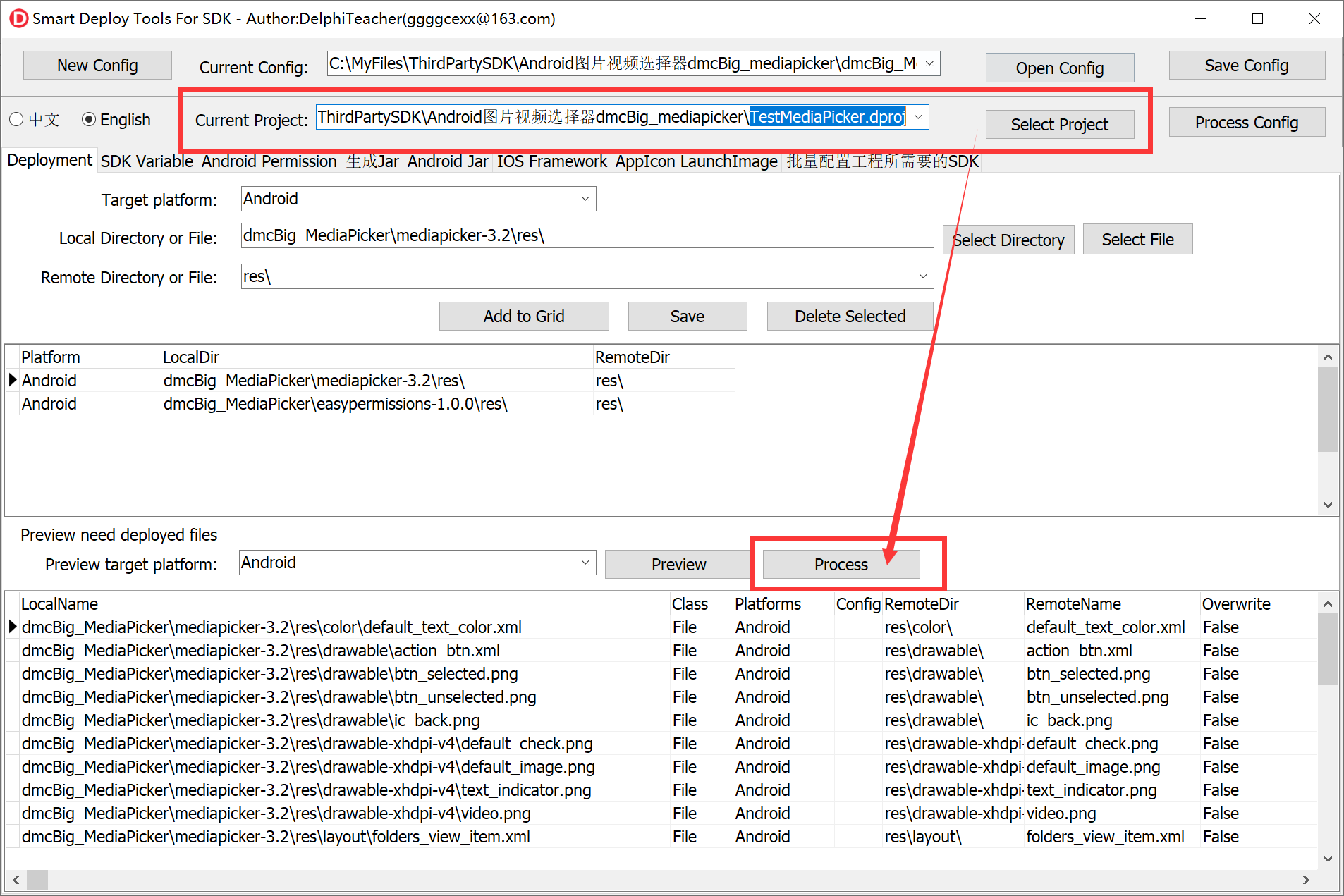This screenshot has width=1344, height=896.
Task: Click the Select Directory button
Action: 1008,240
